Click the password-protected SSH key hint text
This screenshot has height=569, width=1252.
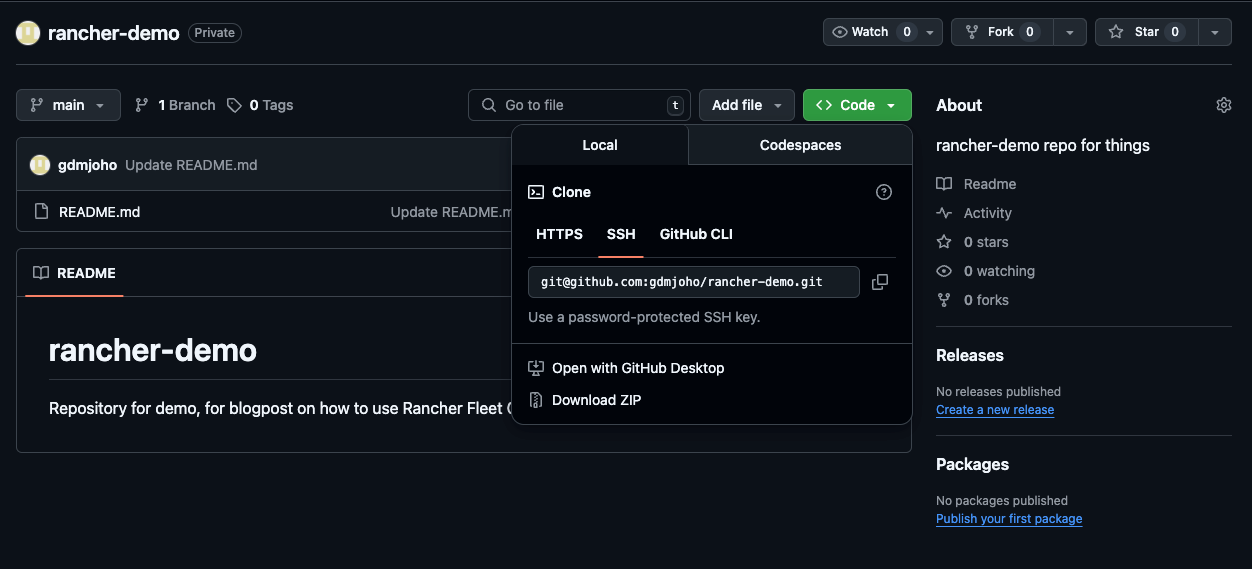[644, 317]
